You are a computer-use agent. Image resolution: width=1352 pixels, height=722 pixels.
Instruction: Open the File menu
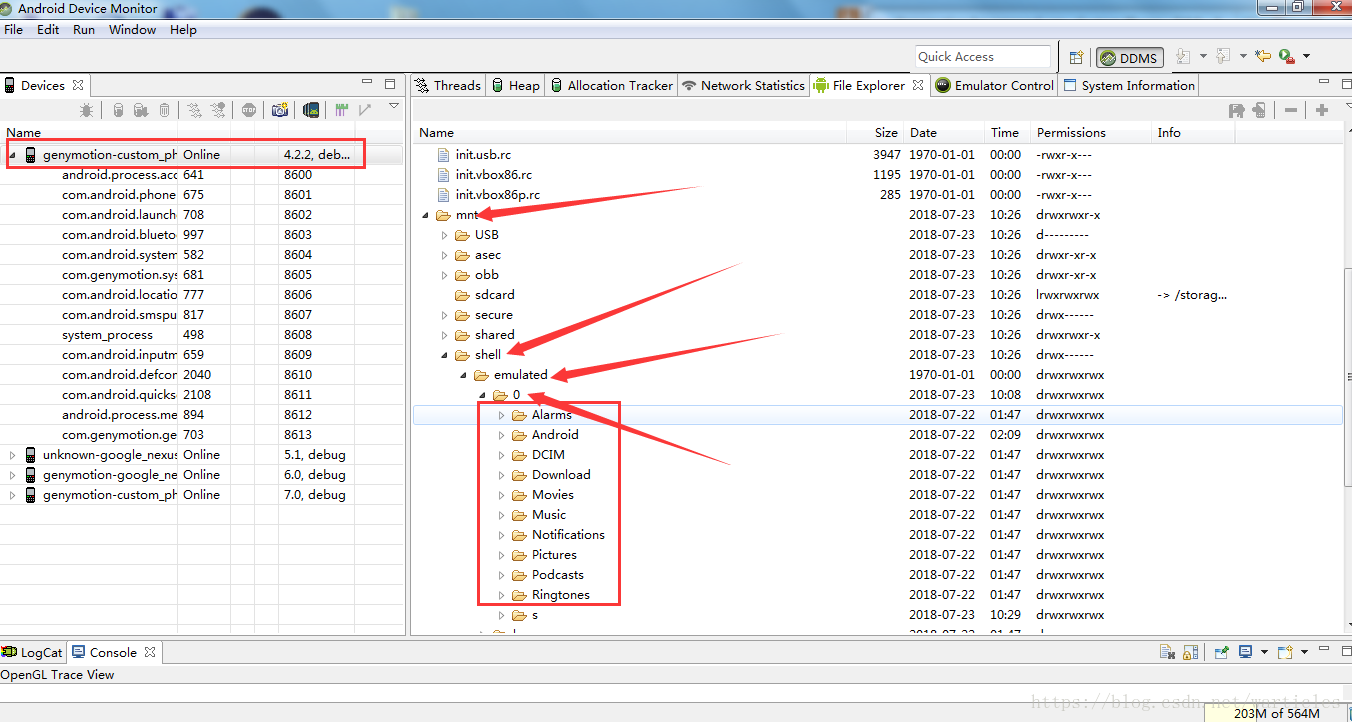[x=13, y=30]
